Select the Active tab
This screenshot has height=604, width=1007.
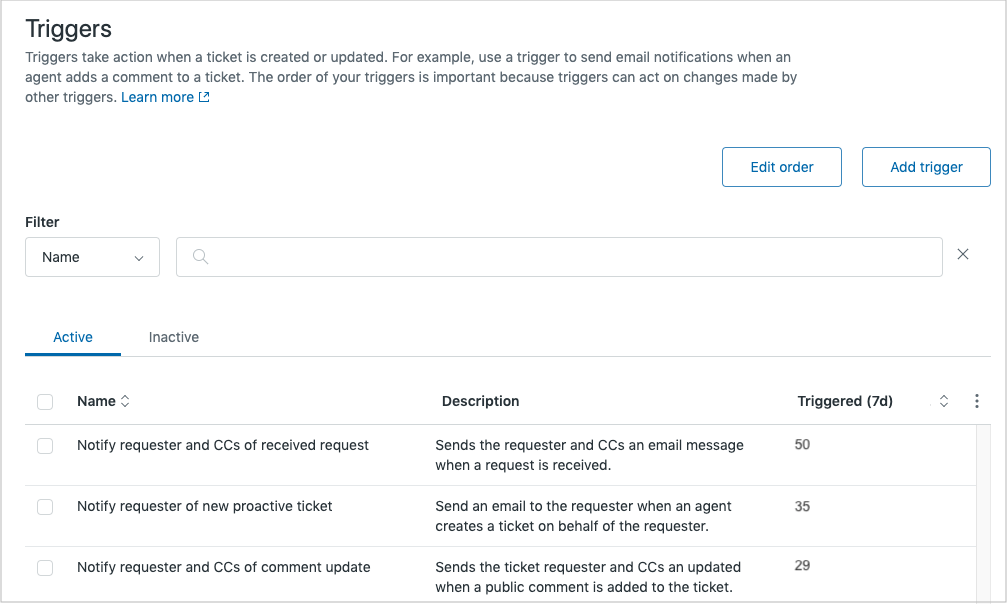pyautogui.click(x=73, y=337)
